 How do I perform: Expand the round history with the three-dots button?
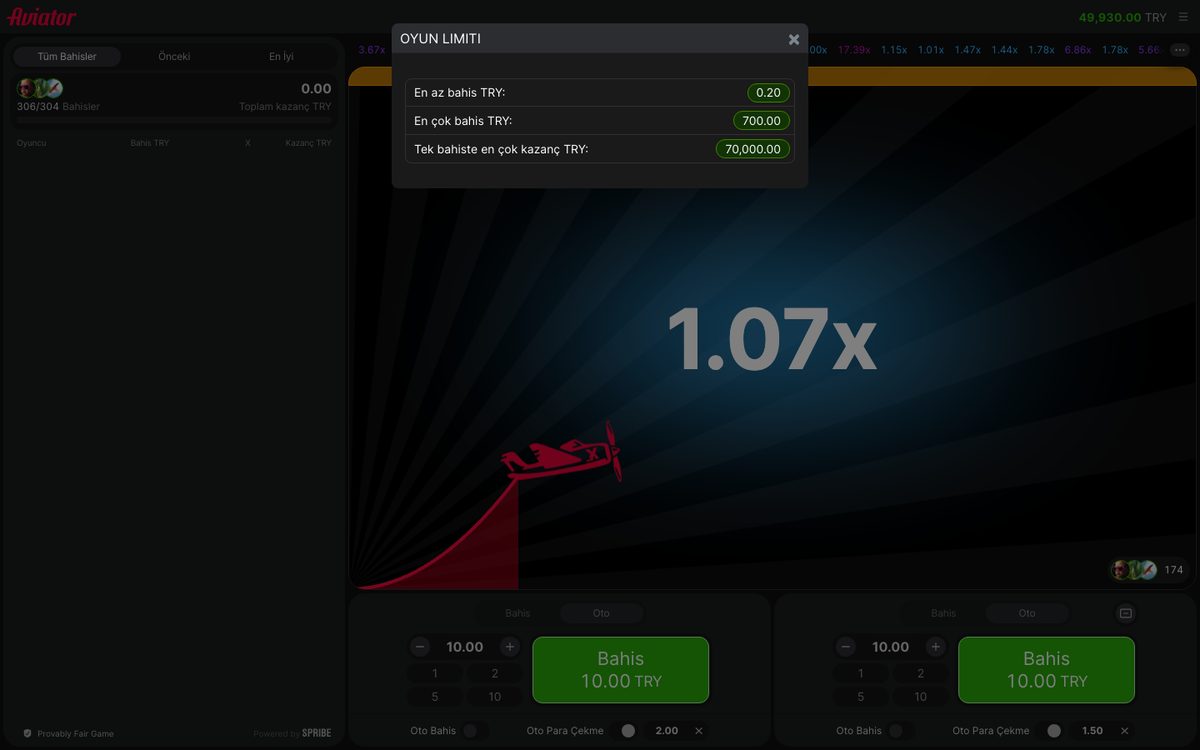click(1179, 50)
